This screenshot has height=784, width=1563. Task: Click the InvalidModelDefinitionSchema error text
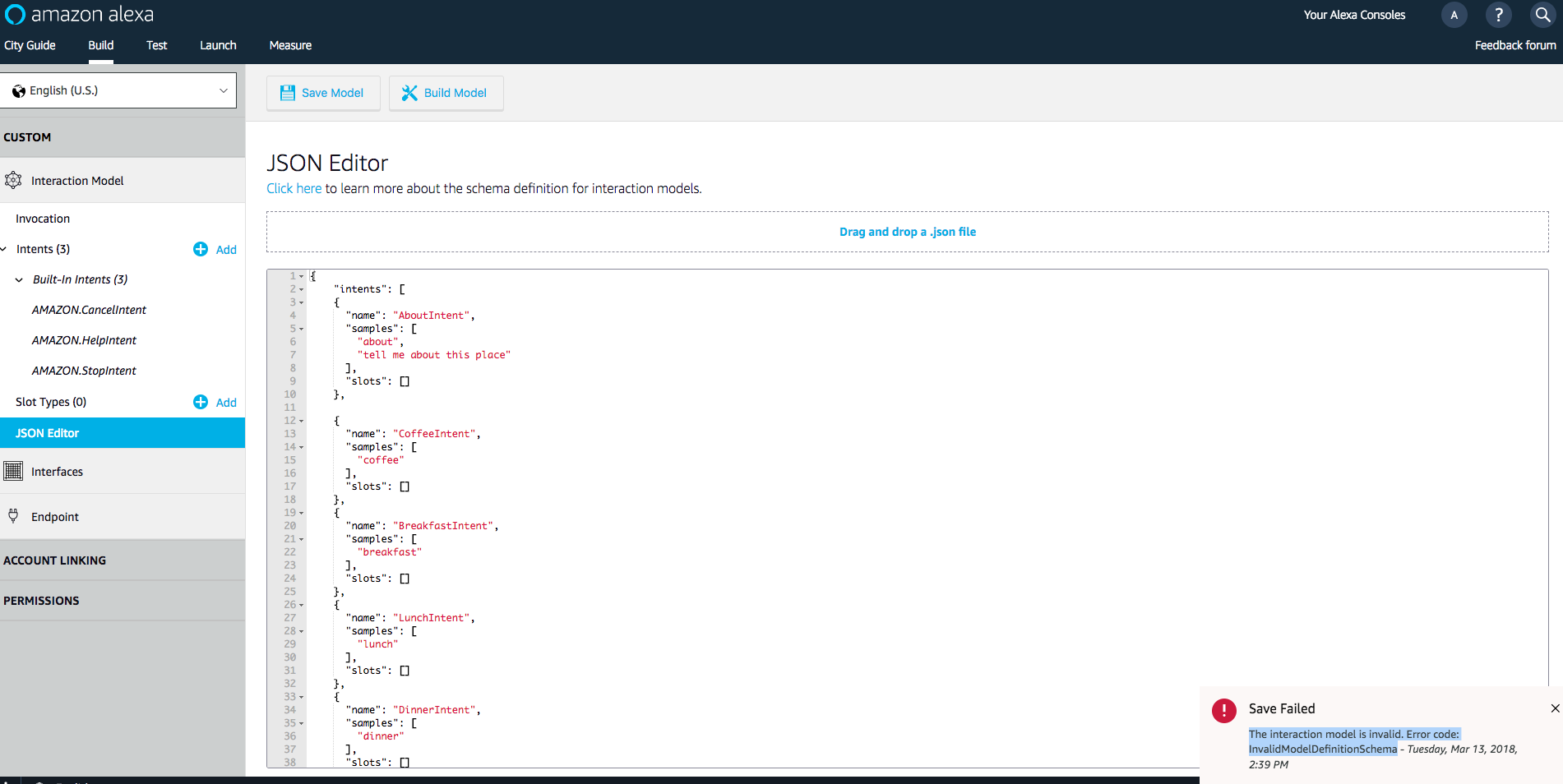[1323, 749]
